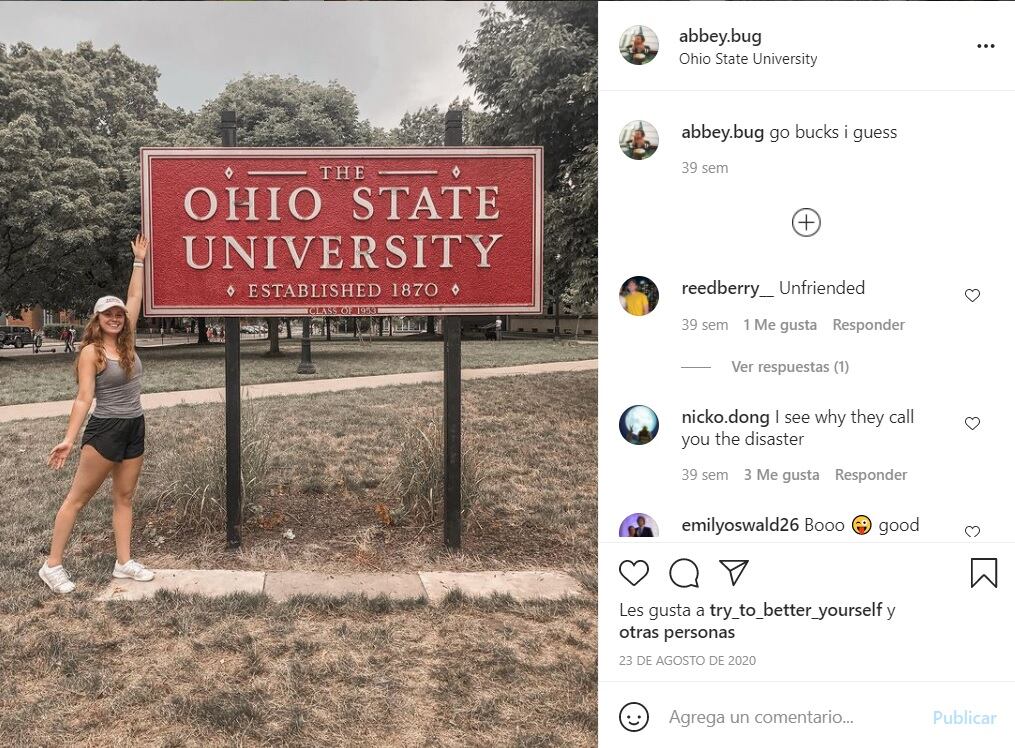1015x748 pixels.
Task: Click the Publicar button
Action: tap(964, 718)
